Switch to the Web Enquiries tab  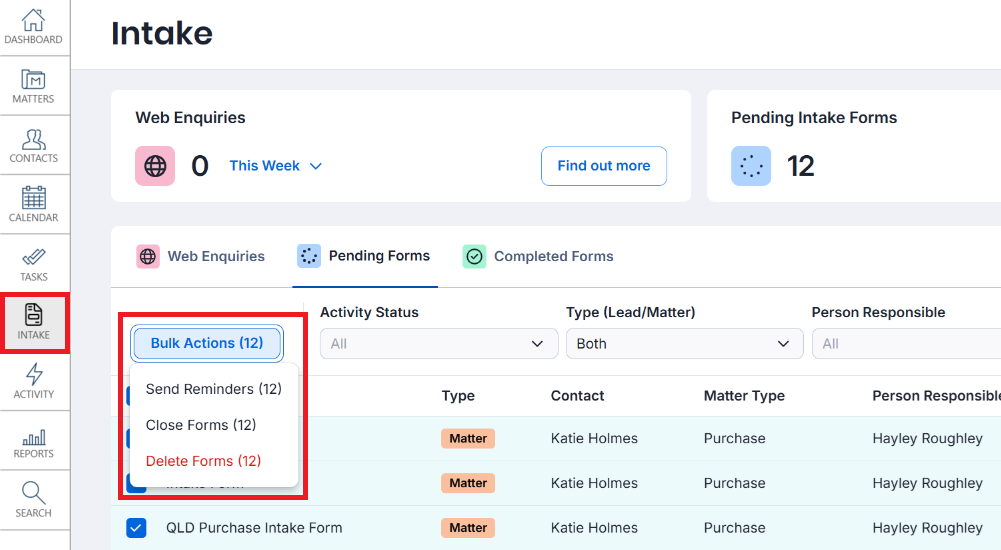pos(201,256)
